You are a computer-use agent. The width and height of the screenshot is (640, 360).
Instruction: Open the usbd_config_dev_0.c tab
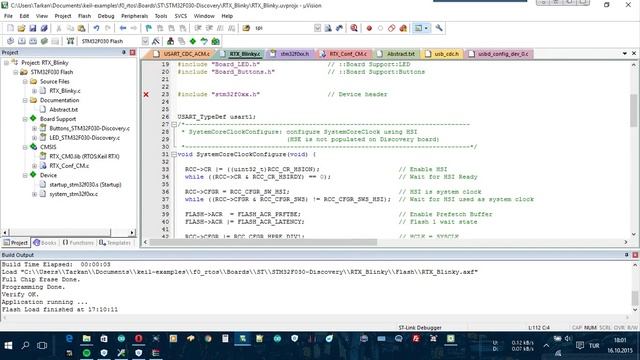(x=499, y=54)
